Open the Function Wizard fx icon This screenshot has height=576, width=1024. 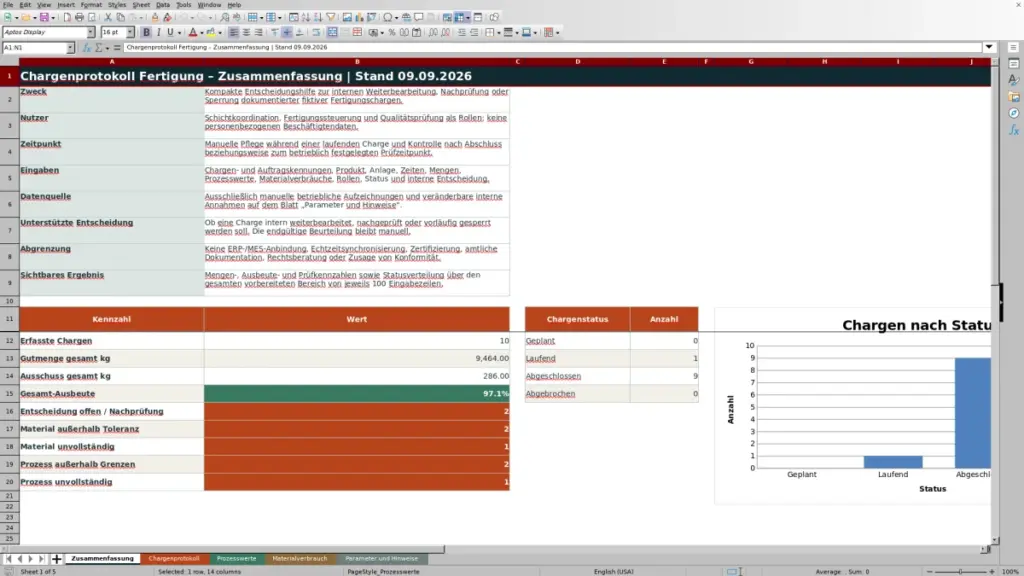pos(87,48)
